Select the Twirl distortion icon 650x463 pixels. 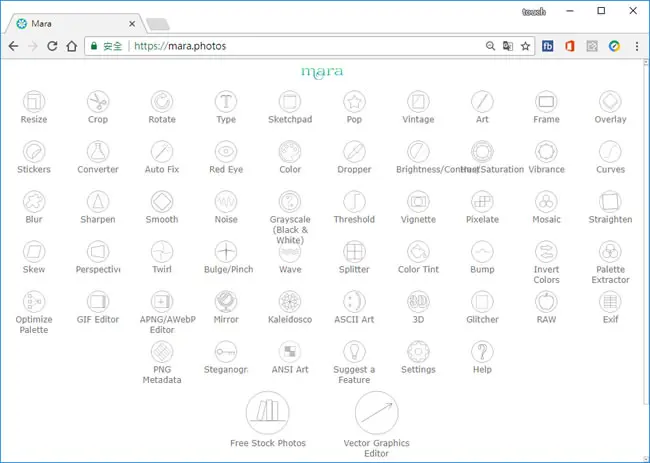[162, 252]
